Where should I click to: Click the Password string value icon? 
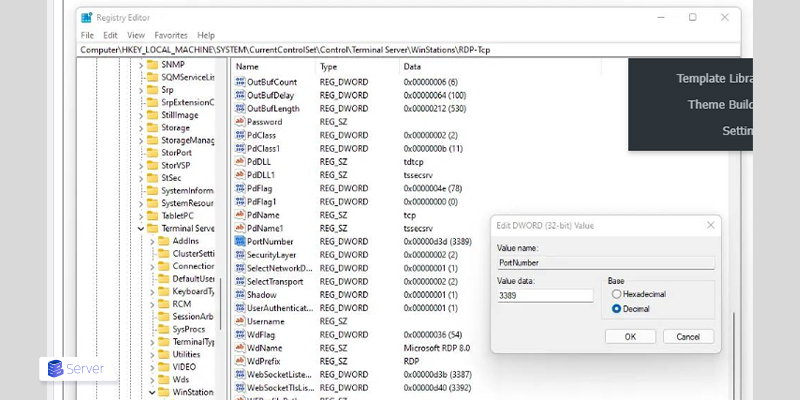coord(240,121)
